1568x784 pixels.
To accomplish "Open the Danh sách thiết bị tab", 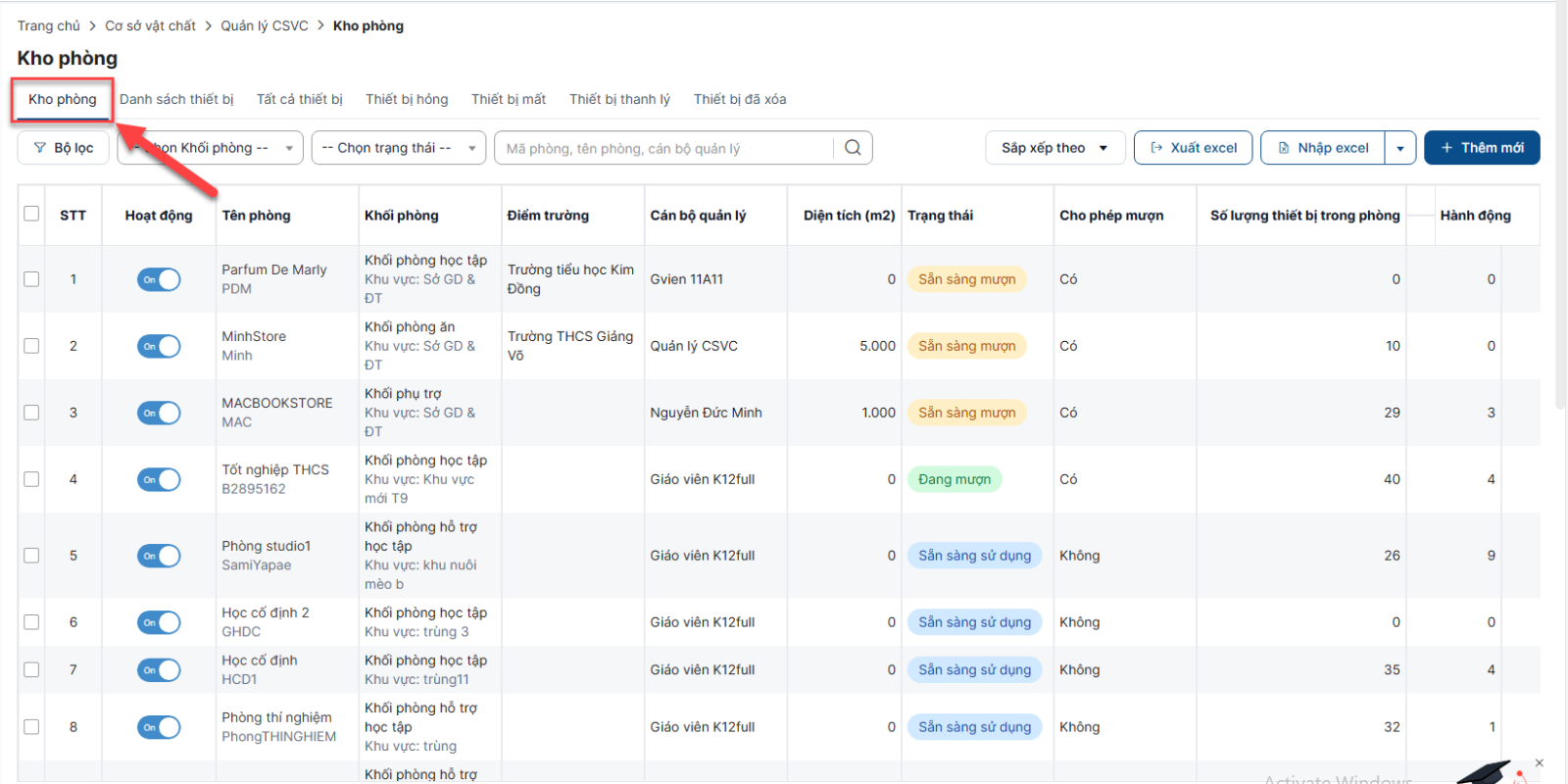I will 176,99.
